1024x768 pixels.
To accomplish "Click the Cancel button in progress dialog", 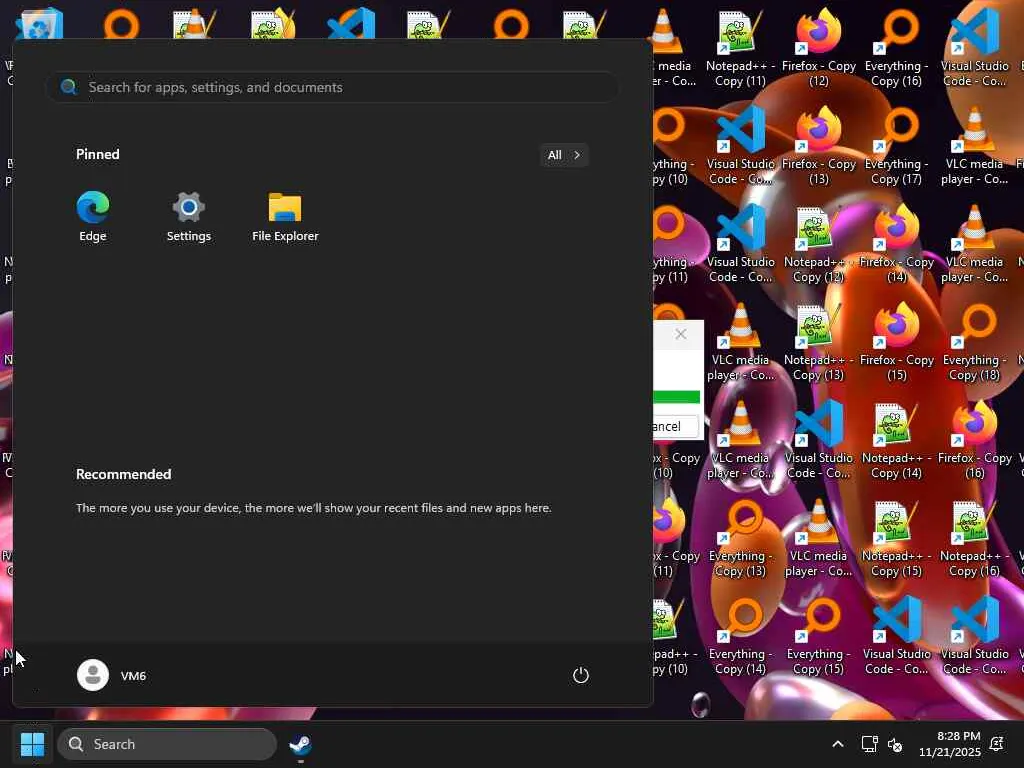I will coord(675,426).
